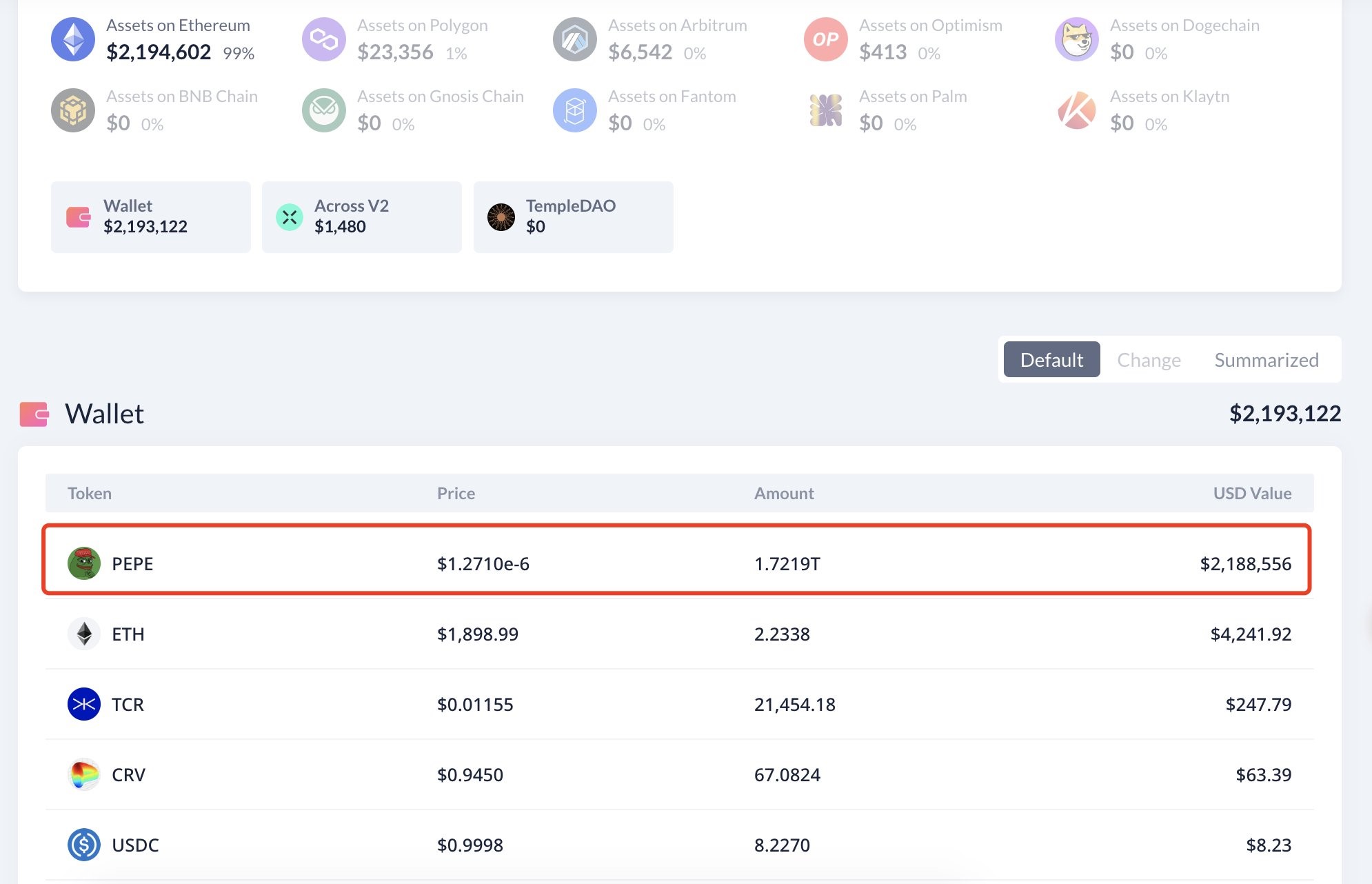Click the Dogechain dog icon

[x=1077, y=39]
